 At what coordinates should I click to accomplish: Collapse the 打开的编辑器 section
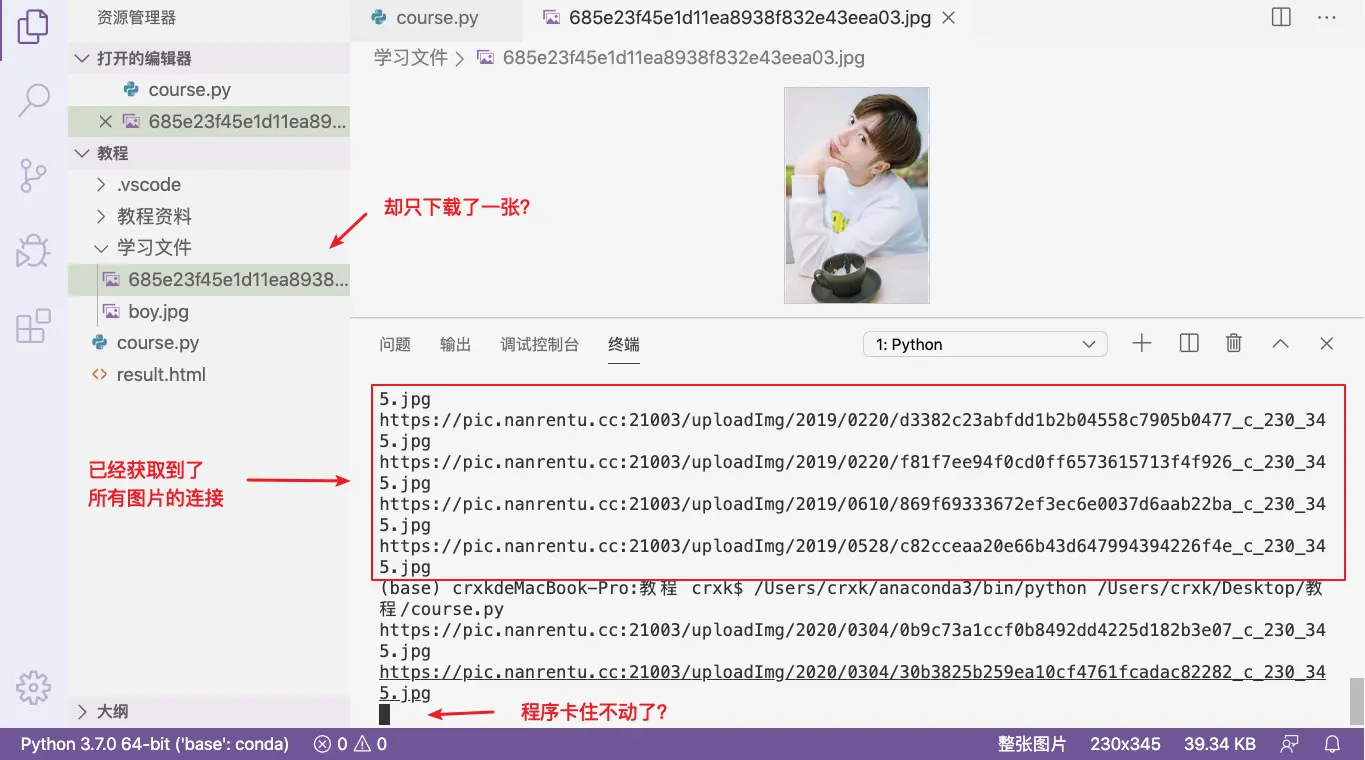pos(209,58)
